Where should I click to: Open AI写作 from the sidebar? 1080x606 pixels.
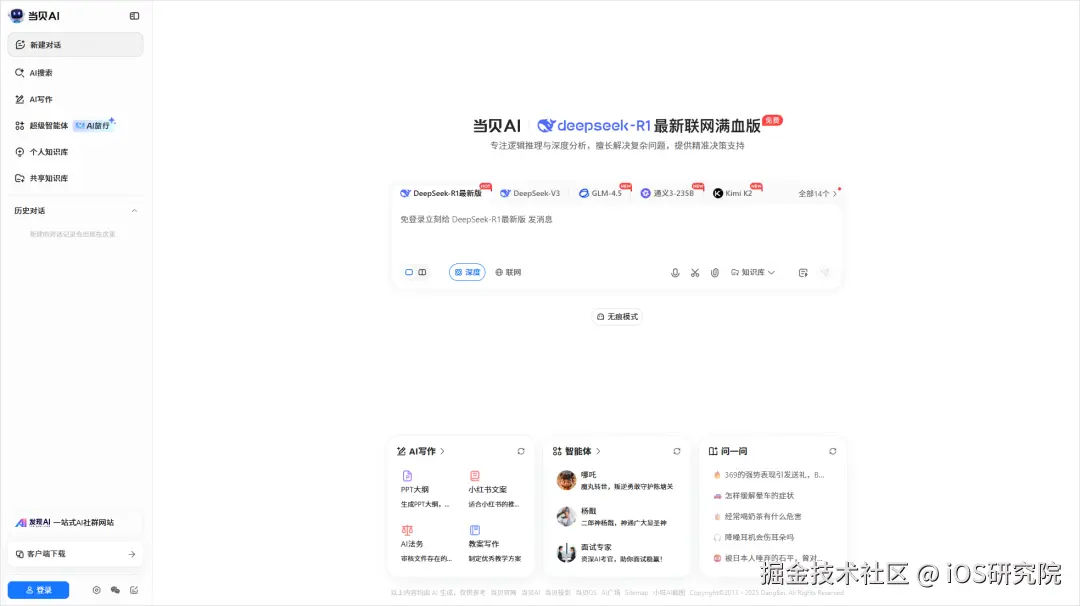click(x=38, y=99)
